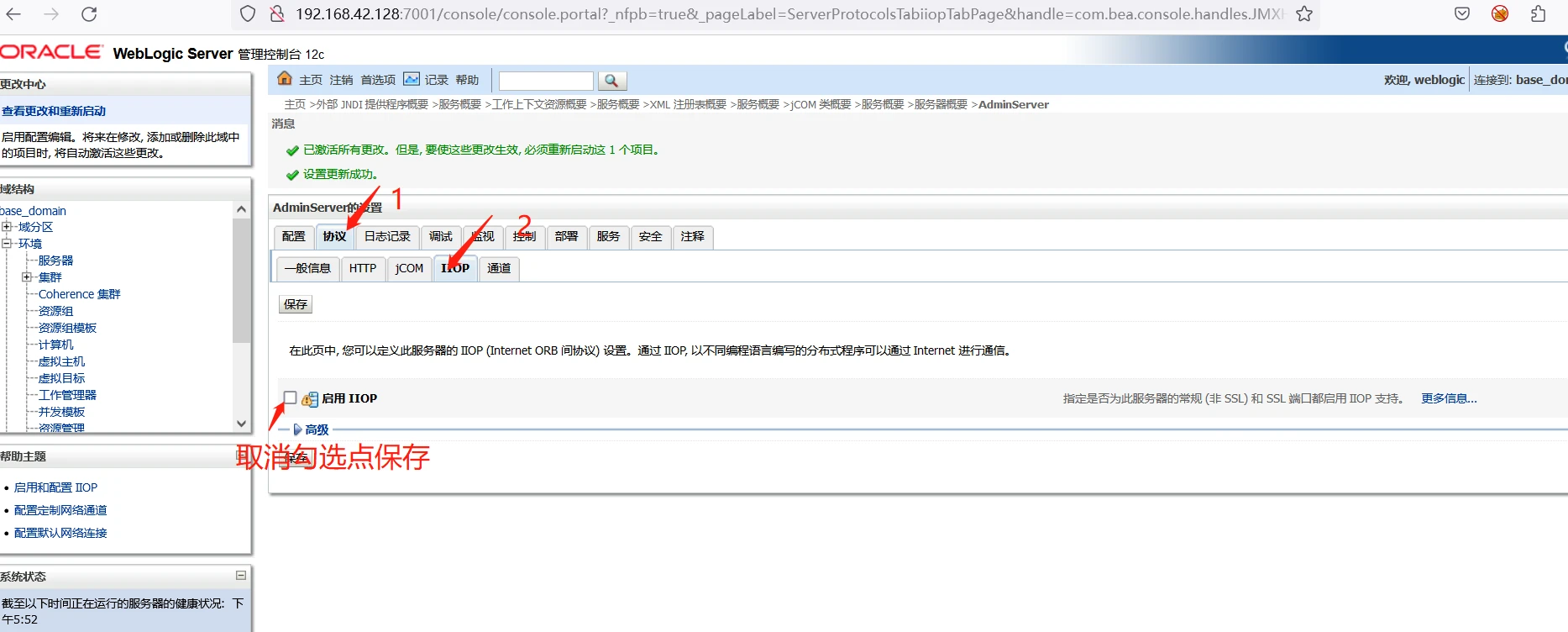Open the 注释 tab
The image size is (1568, 632).
tap(693, 237)
